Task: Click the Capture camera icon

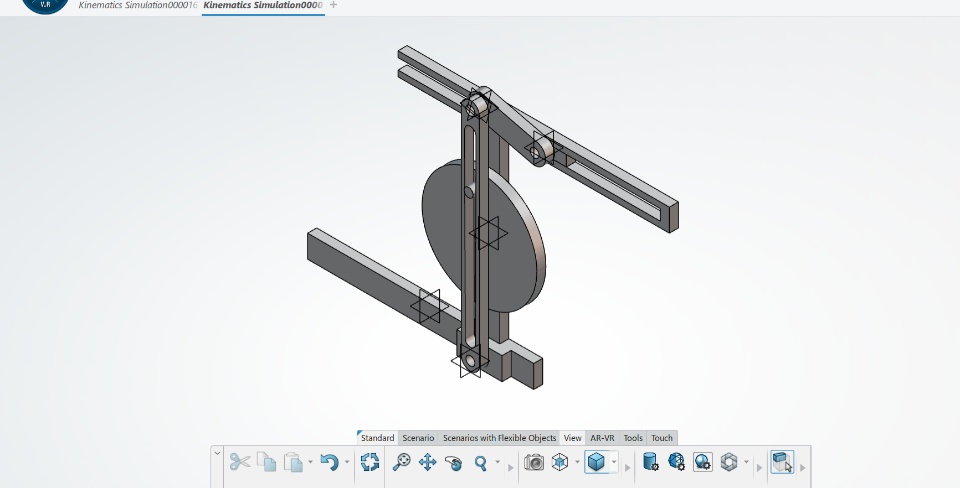Action: point(534,462)
